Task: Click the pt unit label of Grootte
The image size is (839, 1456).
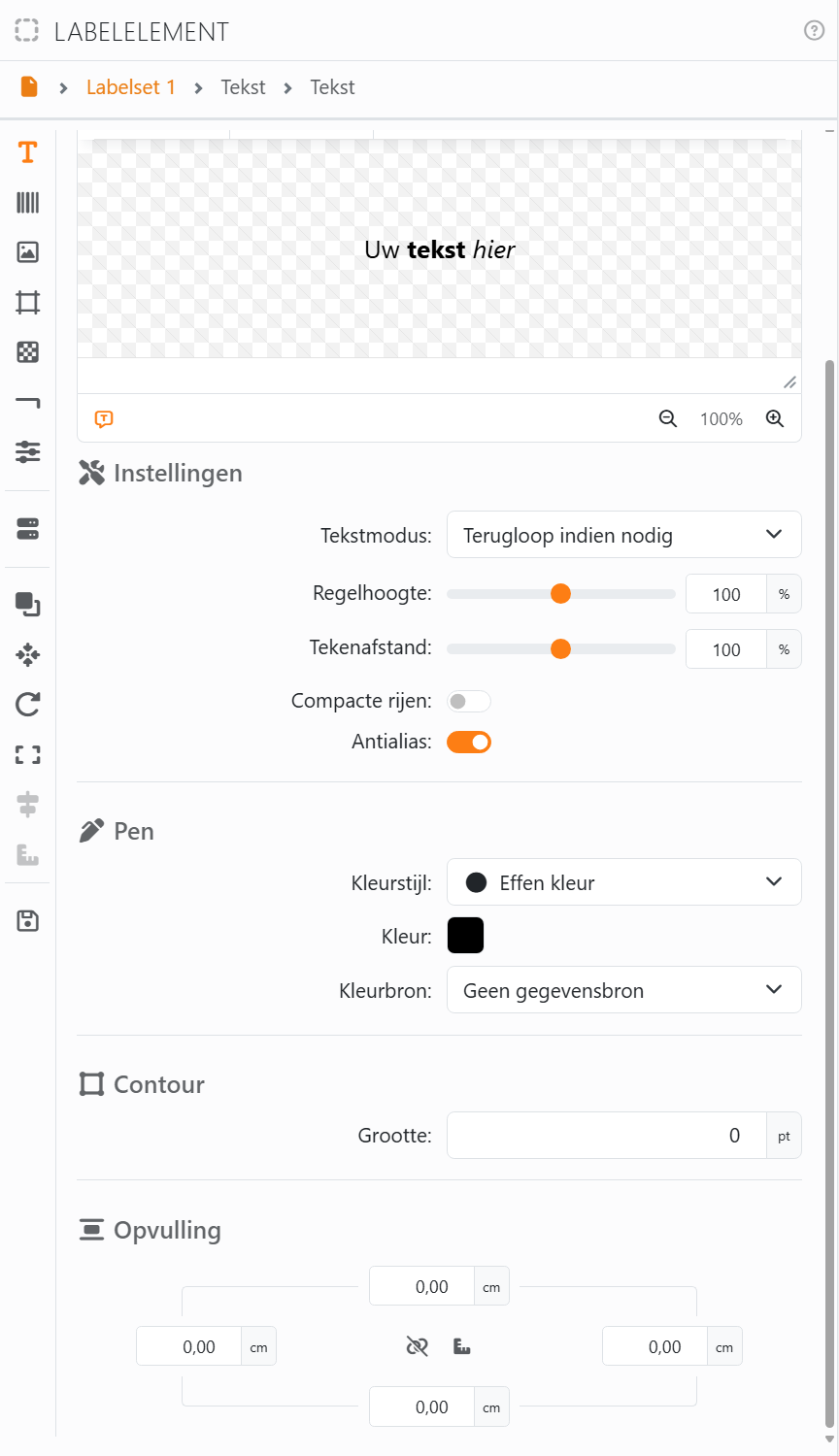Action: click(784, 1136)
